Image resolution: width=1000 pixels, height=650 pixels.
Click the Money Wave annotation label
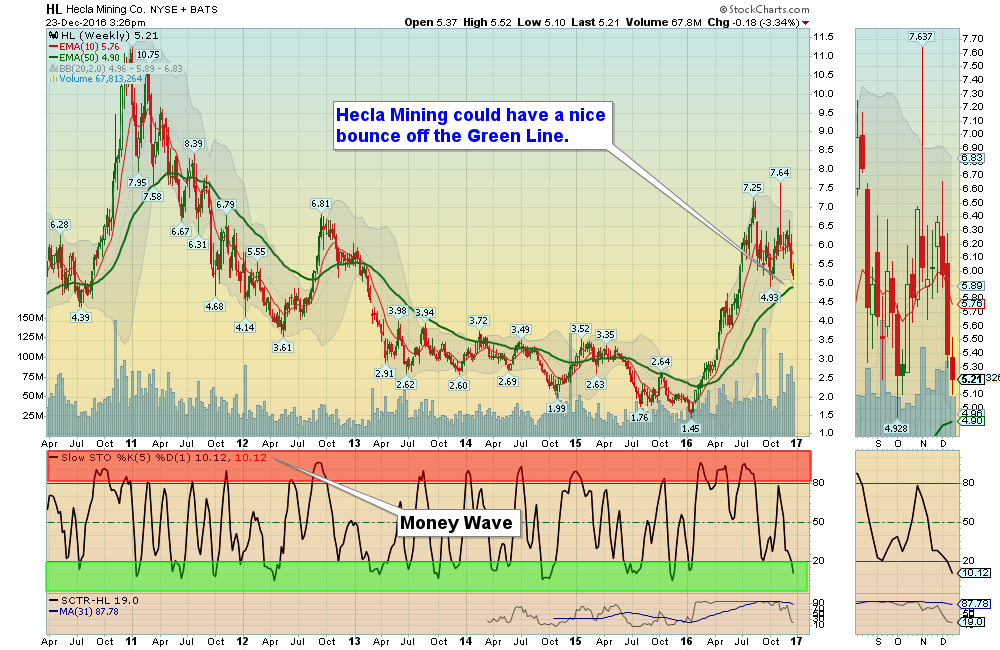click(456, 523)
